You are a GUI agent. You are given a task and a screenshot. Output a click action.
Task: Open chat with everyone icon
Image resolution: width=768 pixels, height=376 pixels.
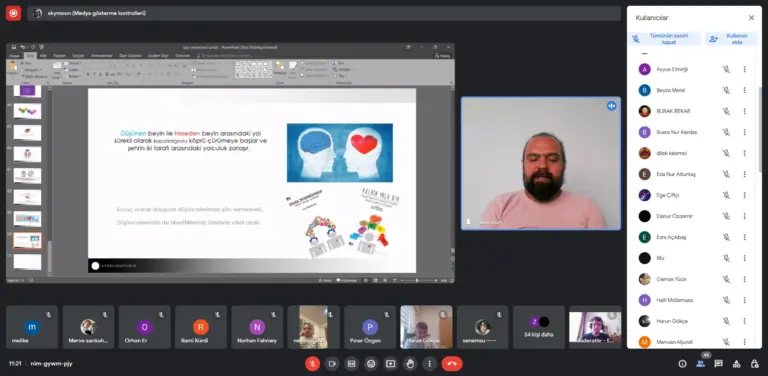(x=719, y=364)
